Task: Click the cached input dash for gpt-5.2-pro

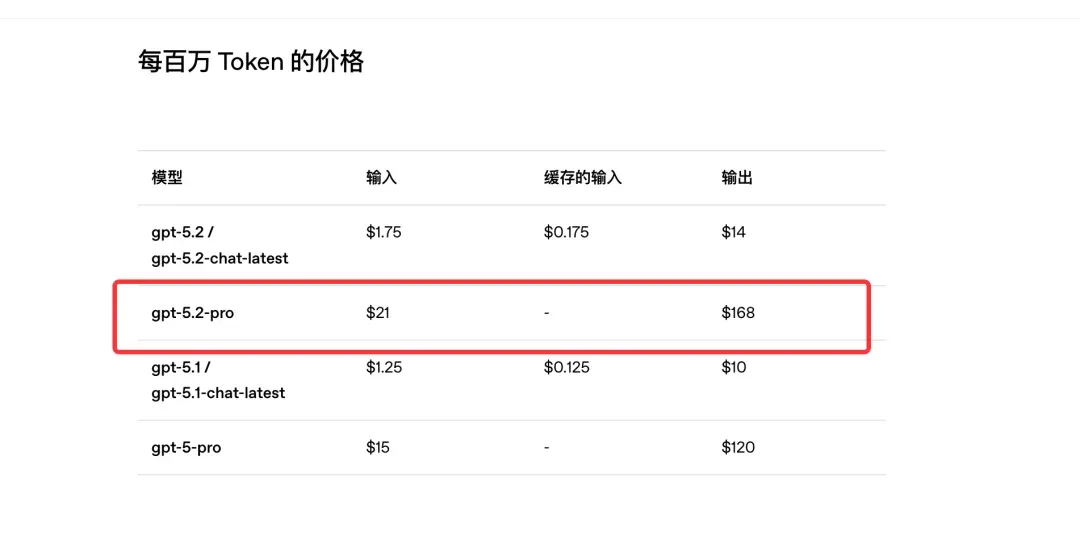Action: click(x=547, y=313)
